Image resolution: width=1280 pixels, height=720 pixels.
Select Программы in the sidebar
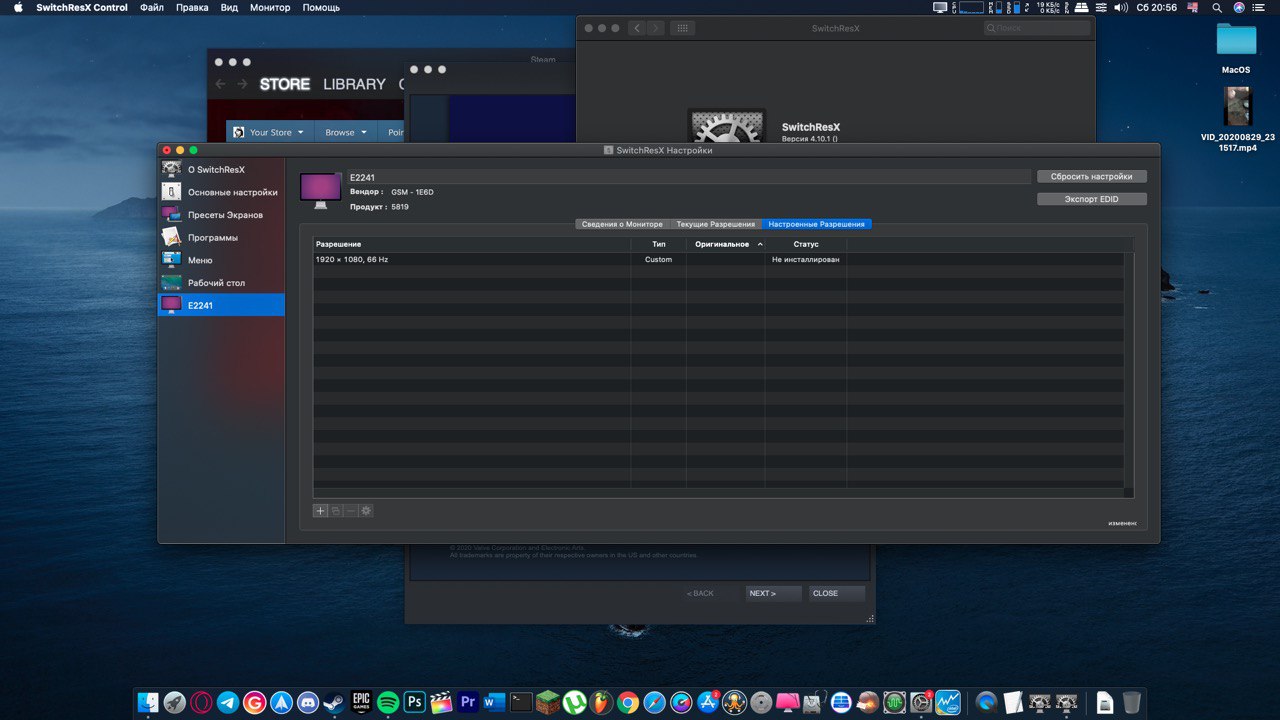tap(221, 238)
